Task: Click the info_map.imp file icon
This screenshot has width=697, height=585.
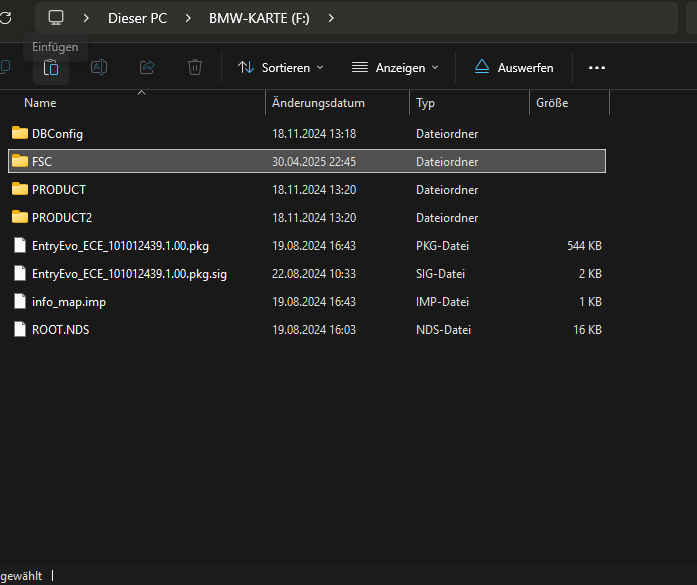Action: pos(20,301)
